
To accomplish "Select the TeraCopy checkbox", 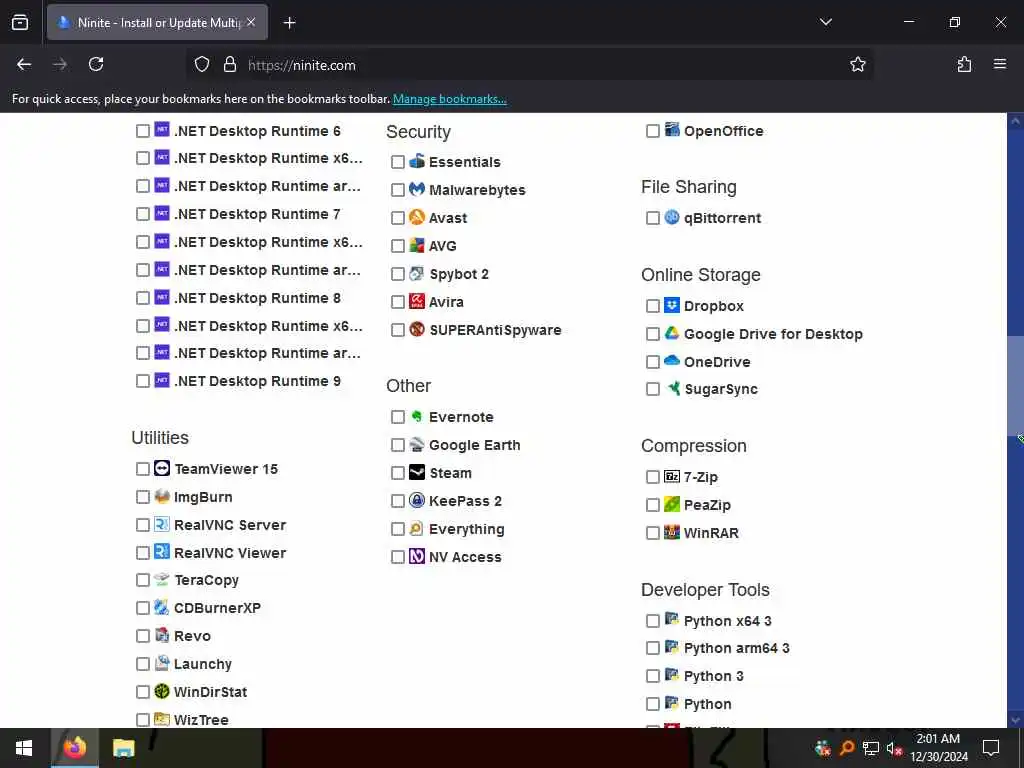I will [142, 580].
